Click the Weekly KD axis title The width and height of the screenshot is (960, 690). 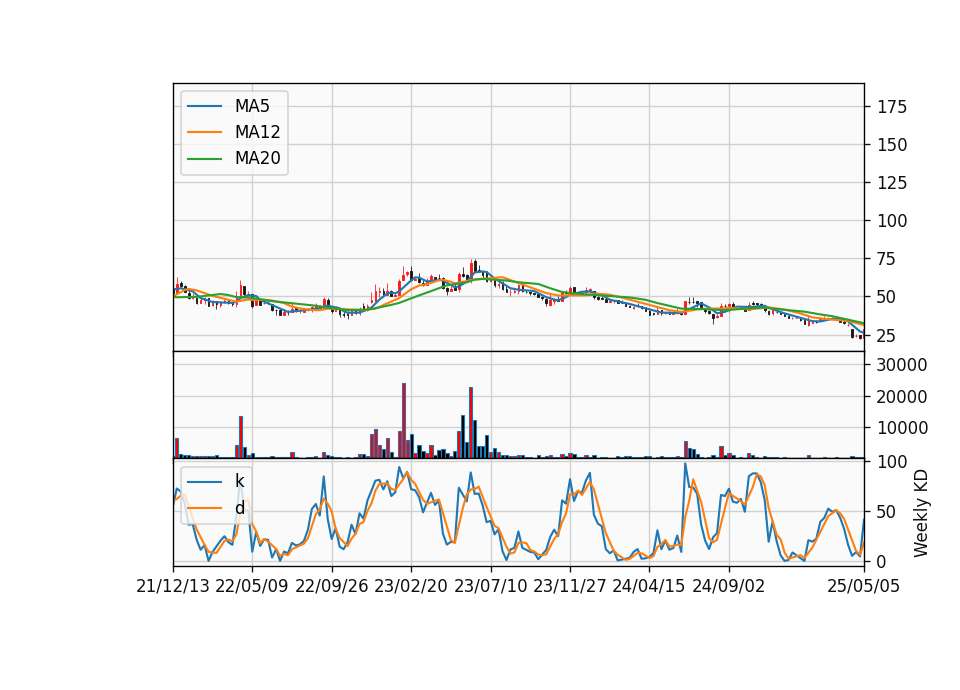(x=921, y=513)
